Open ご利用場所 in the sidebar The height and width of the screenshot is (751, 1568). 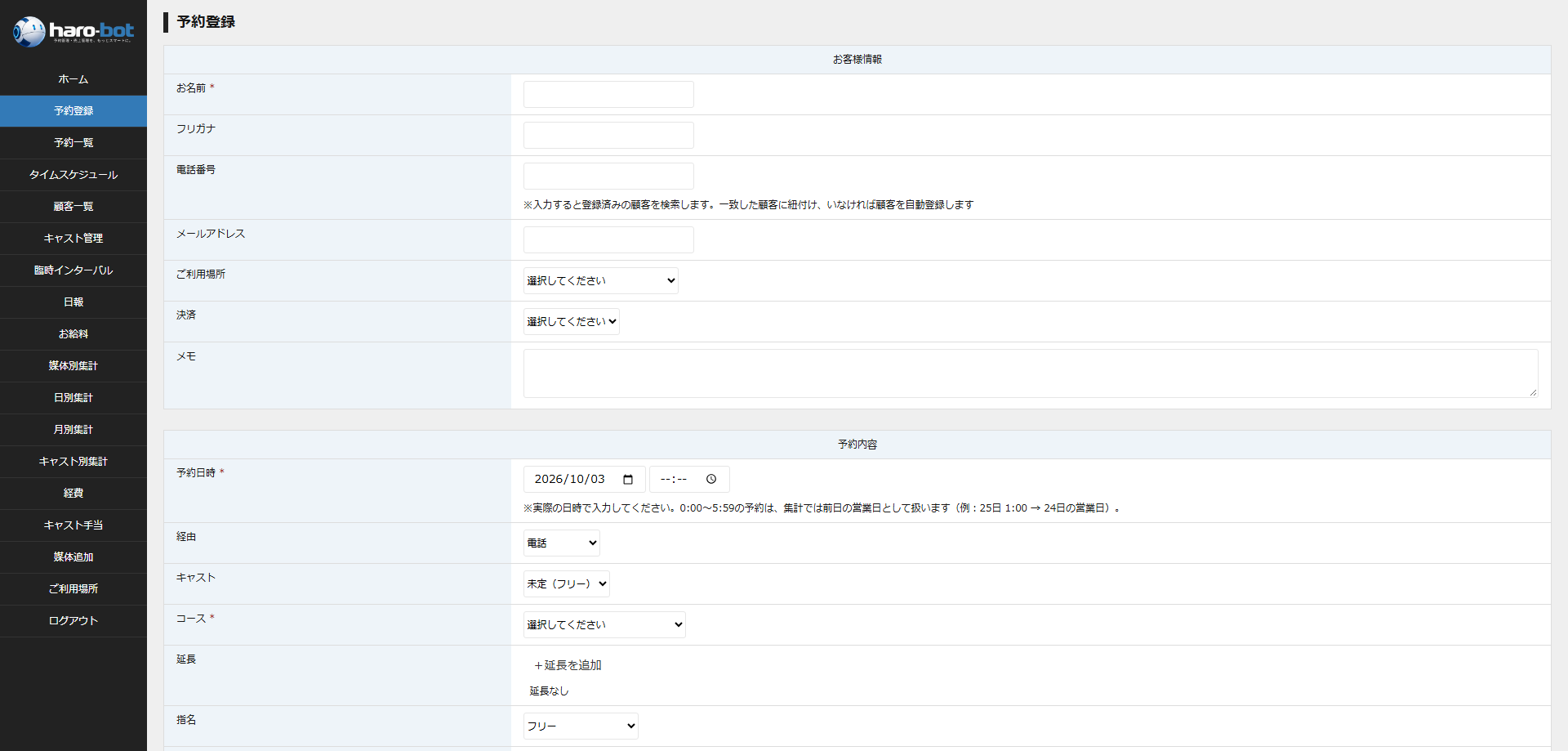[73, 589]
